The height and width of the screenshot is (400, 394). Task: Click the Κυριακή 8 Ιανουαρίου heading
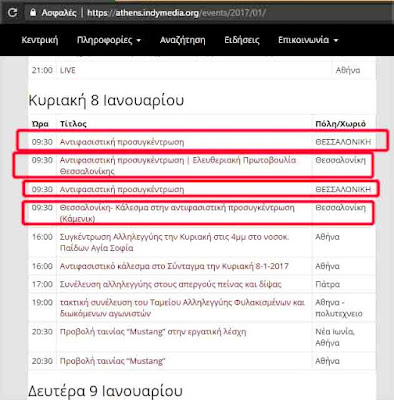(x=106, y=100)
